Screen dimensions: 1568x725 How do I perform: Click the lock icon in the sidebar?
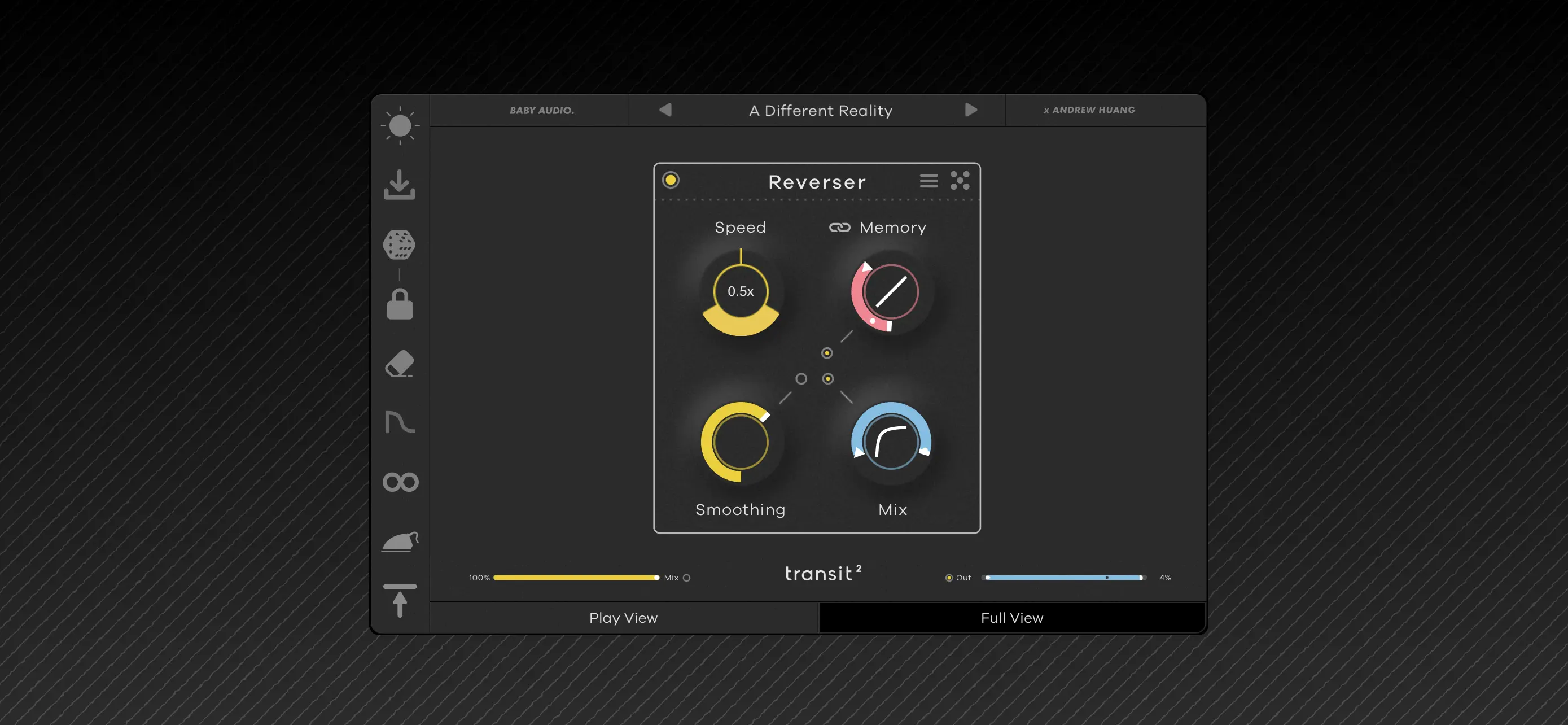[400, 304]
